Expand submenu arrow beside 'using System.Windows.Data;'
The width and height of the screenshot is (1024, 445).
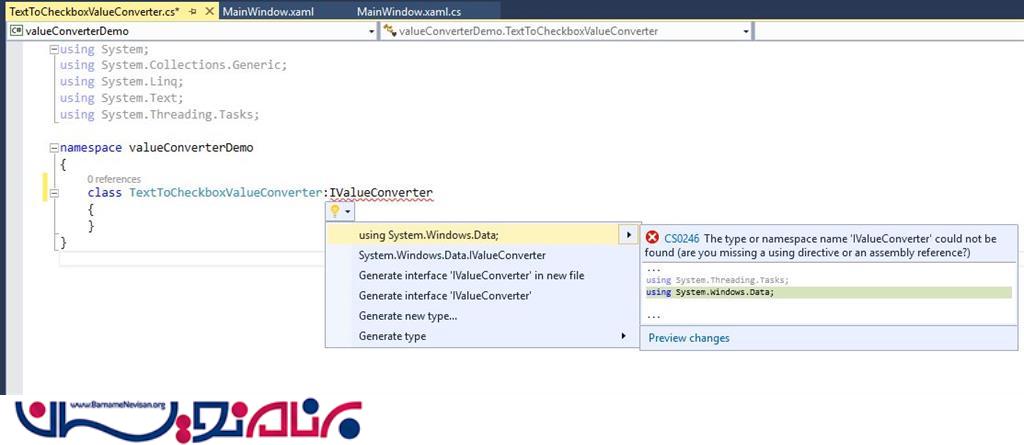[x=628, y=235]
